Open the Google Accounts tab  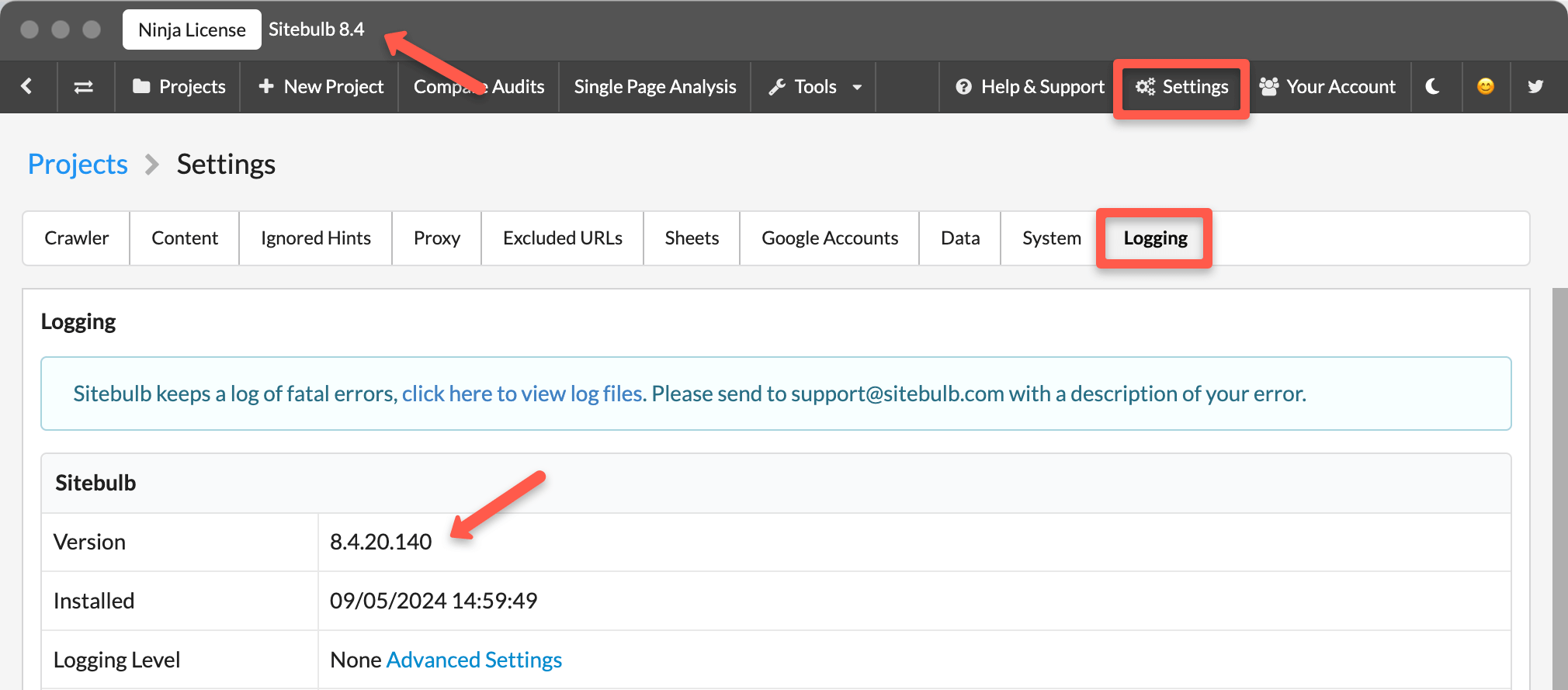pyautogui.click(x=830, y=238)
